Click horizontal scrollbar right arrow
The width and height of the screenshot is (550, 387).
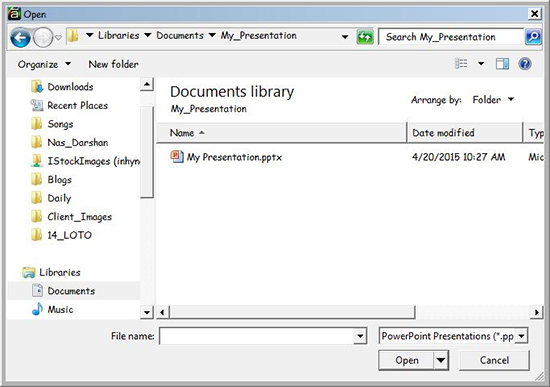(536, 312)
